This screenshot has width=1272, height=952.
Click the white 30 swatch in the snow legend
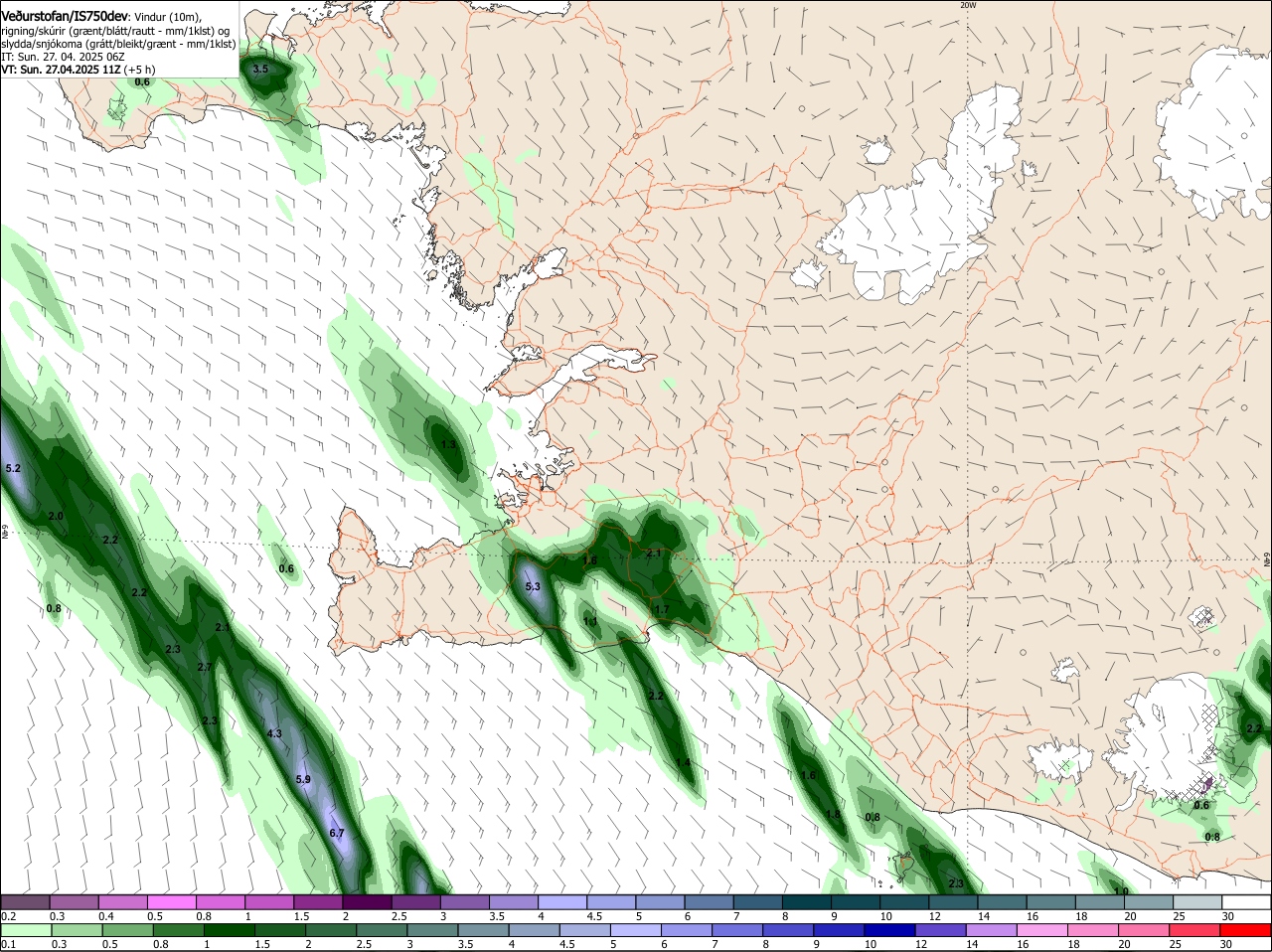tap(1246, 902)
